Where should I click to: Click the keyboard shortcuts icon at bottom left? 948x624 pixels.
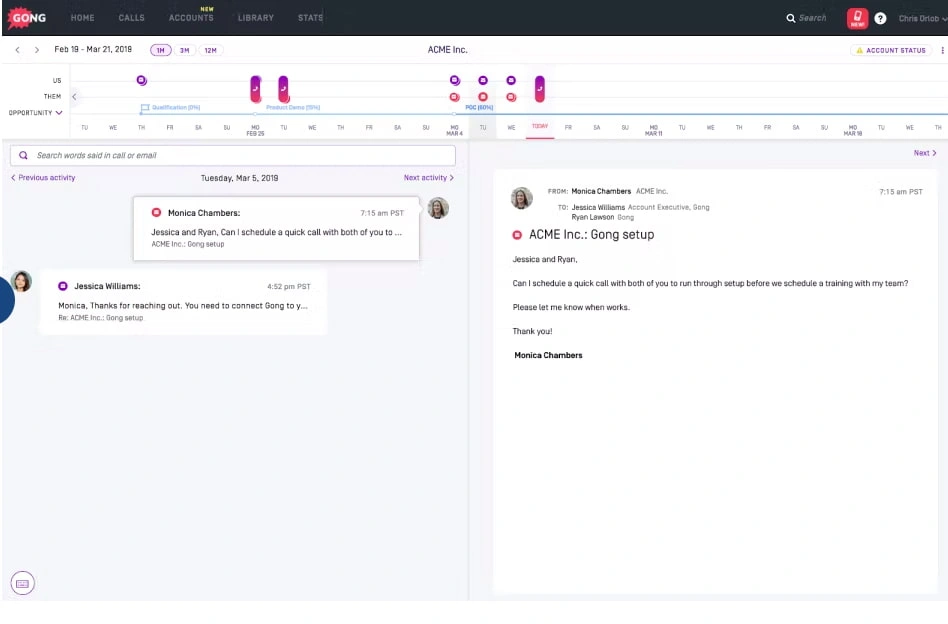22,583
